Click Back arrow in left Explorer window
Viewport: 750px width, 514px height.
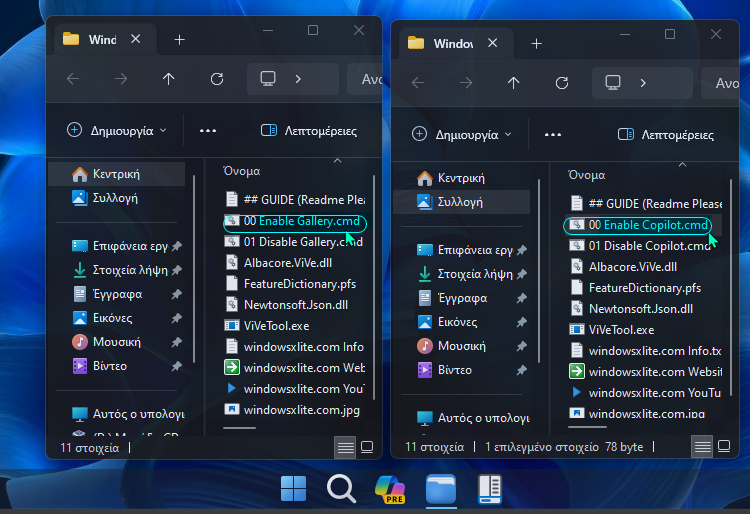73,78
